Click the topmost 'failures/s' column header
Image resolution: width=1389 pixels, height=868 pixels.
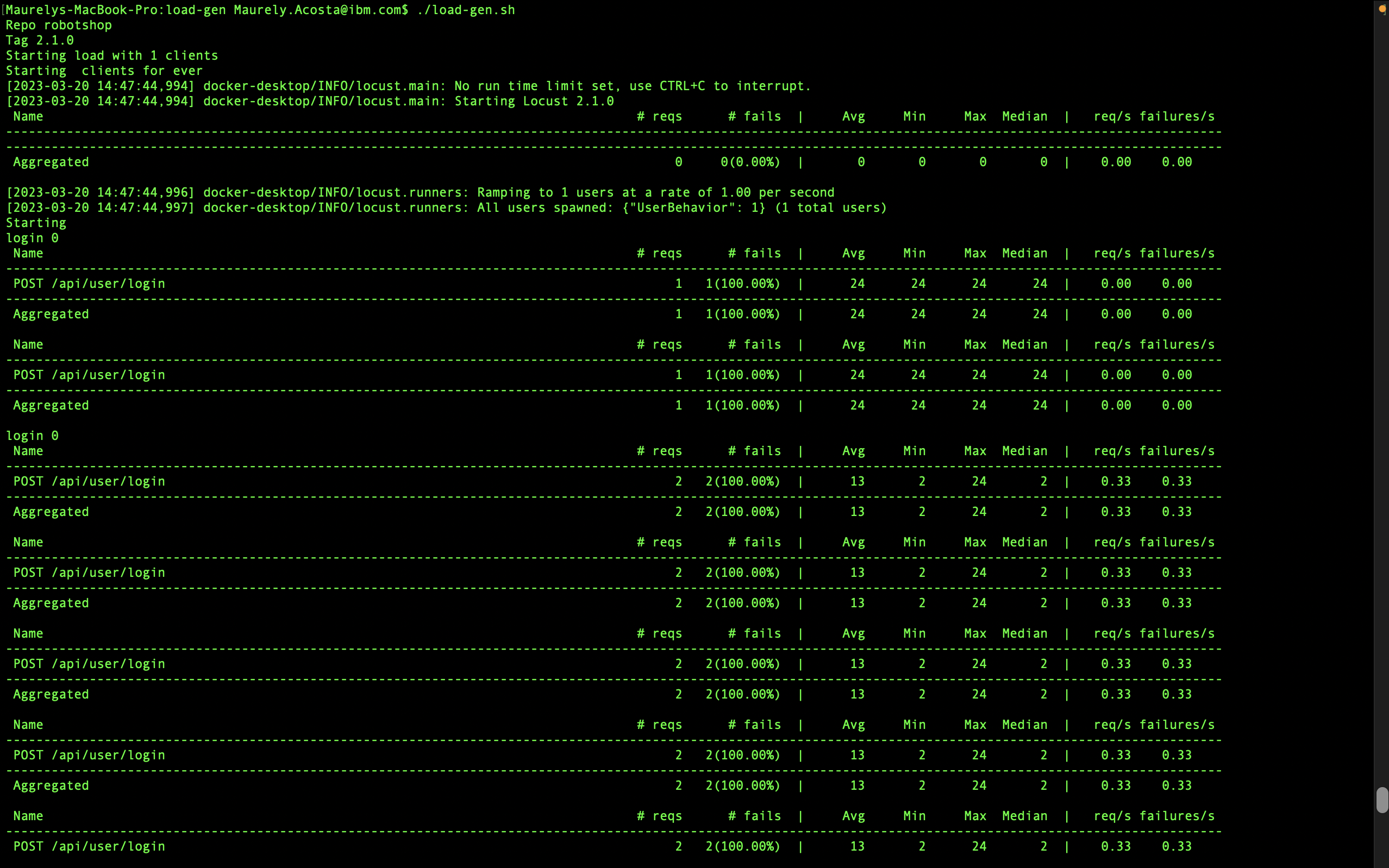click(1177, 117)
